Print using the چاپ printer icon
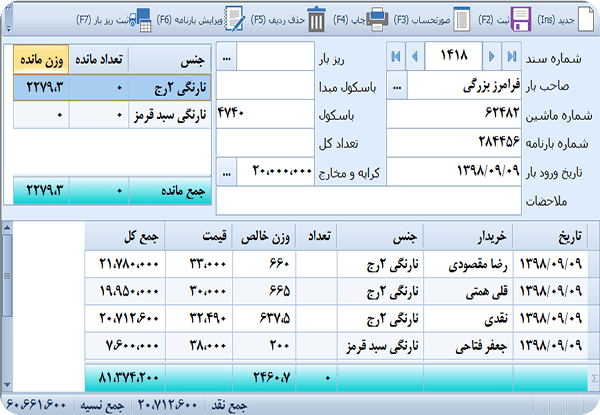 coord(380,18)
